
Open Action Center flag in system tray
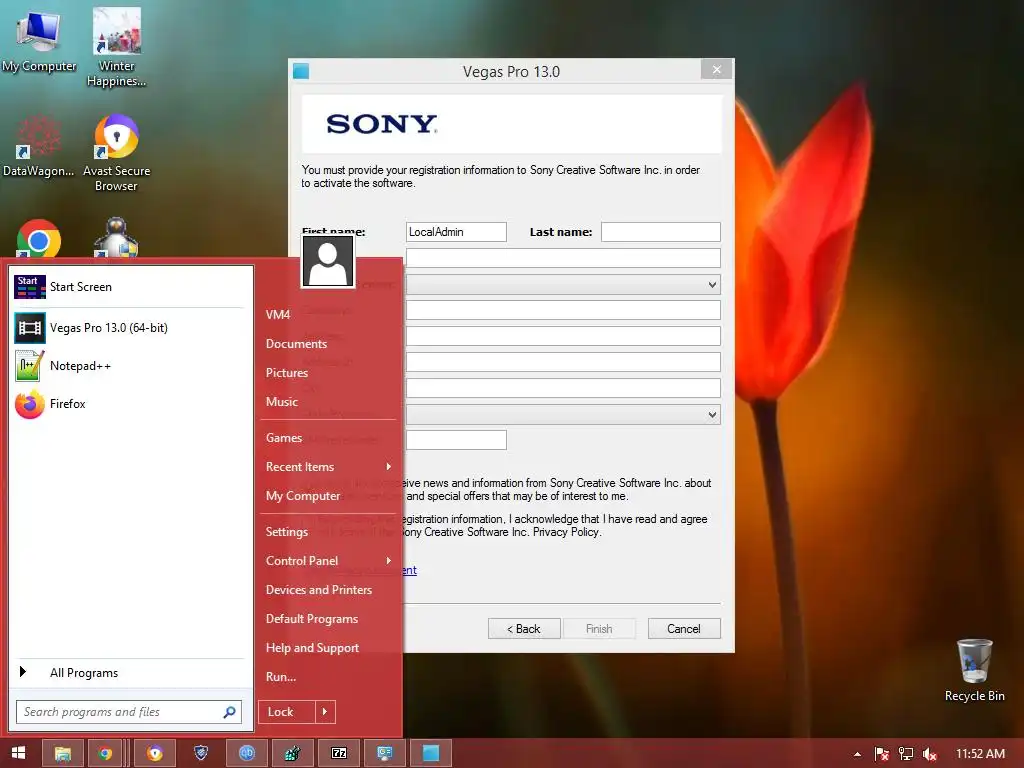coord(882,754)
